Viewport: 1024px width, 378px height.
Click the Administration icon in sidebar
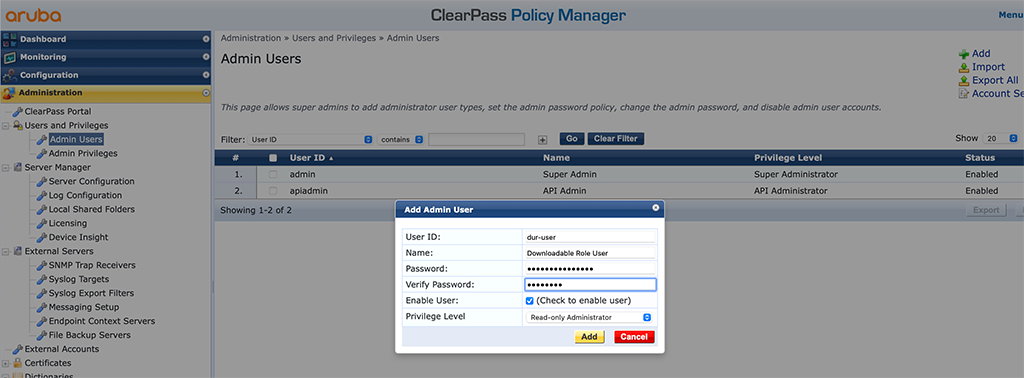click(x=8, y=93)
